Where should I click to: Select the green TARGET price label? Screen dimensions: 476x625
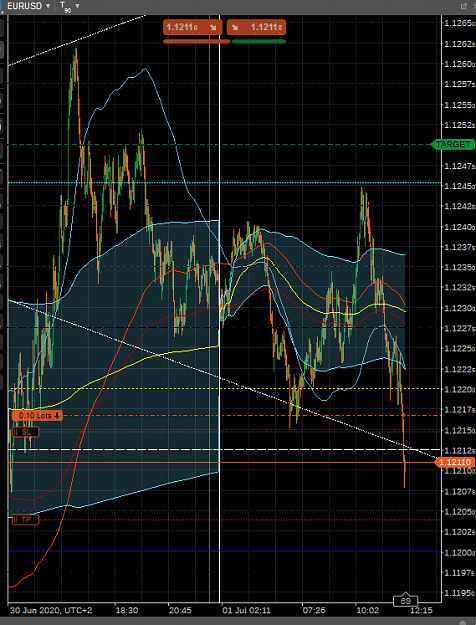[x=453, y=144]
